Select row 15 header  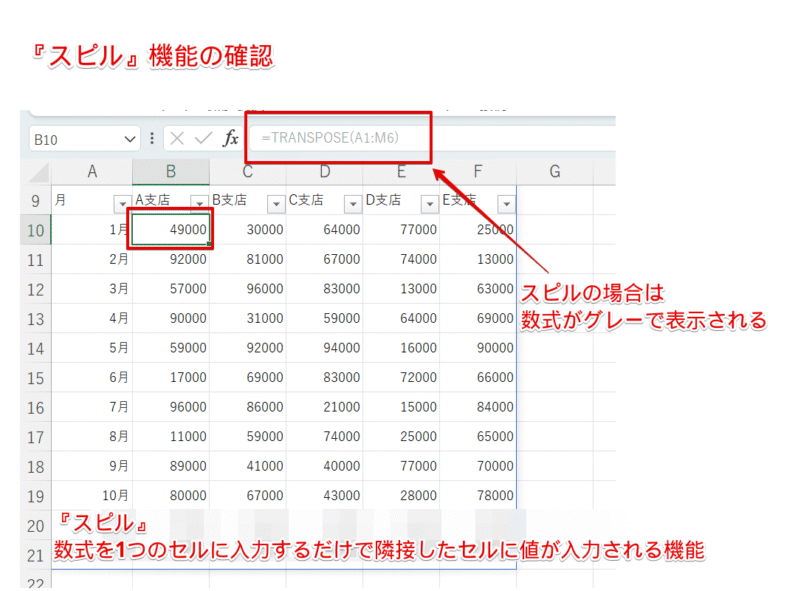tap(35, 378)
